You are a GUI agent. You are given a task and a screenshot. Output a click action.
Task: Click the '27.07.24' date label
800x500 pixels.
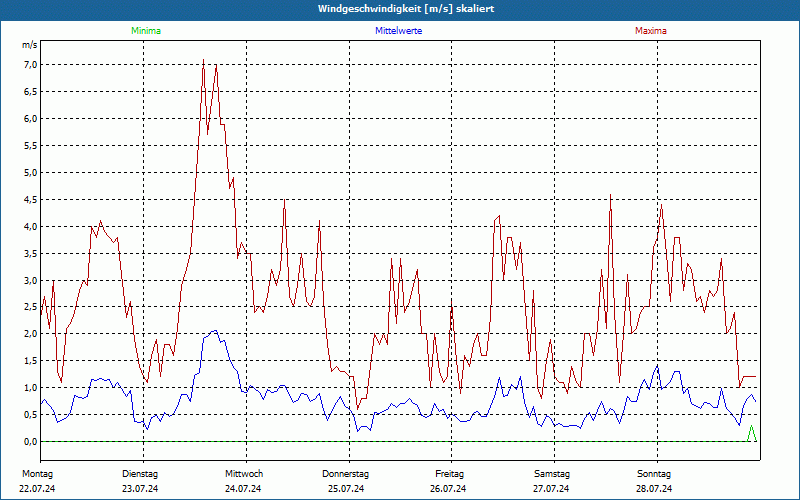coord(551,489)
